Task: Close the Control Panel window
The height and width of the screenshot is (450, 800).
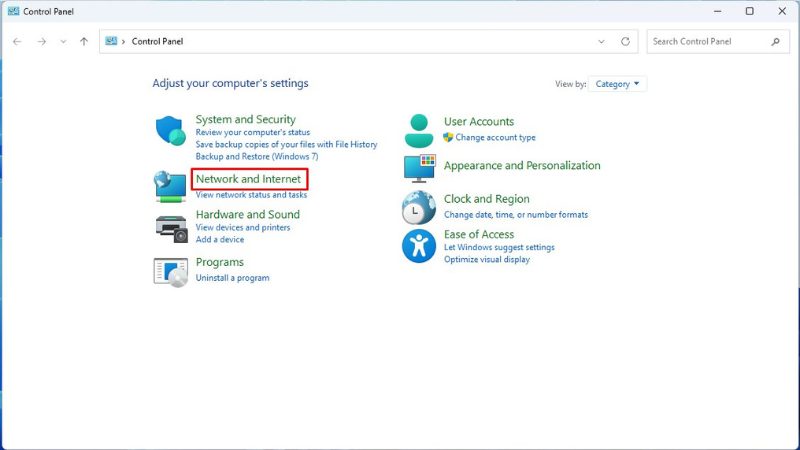Action: (x=782, y=11)
